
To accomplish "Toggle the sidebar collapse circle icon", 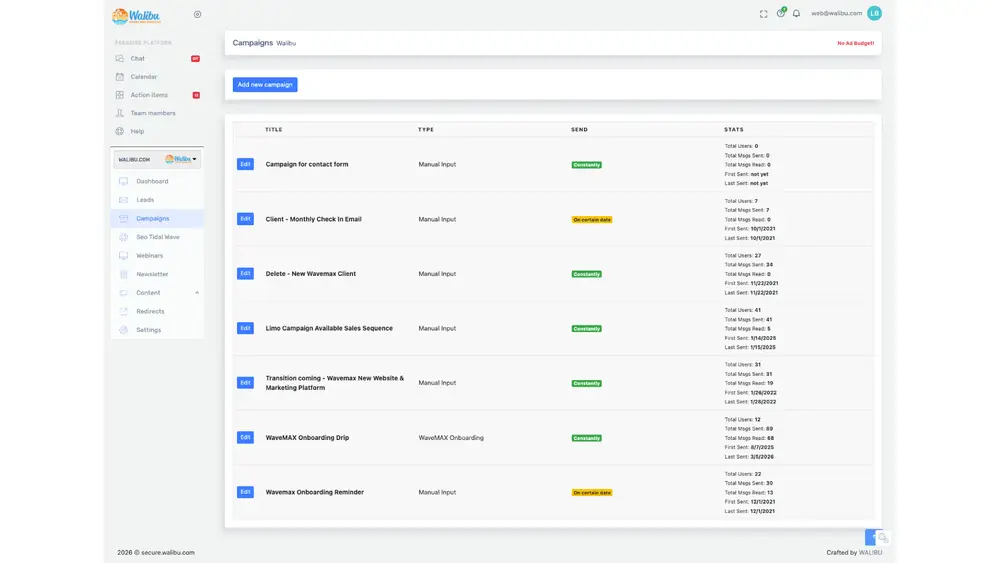I will tap(197, 14).
